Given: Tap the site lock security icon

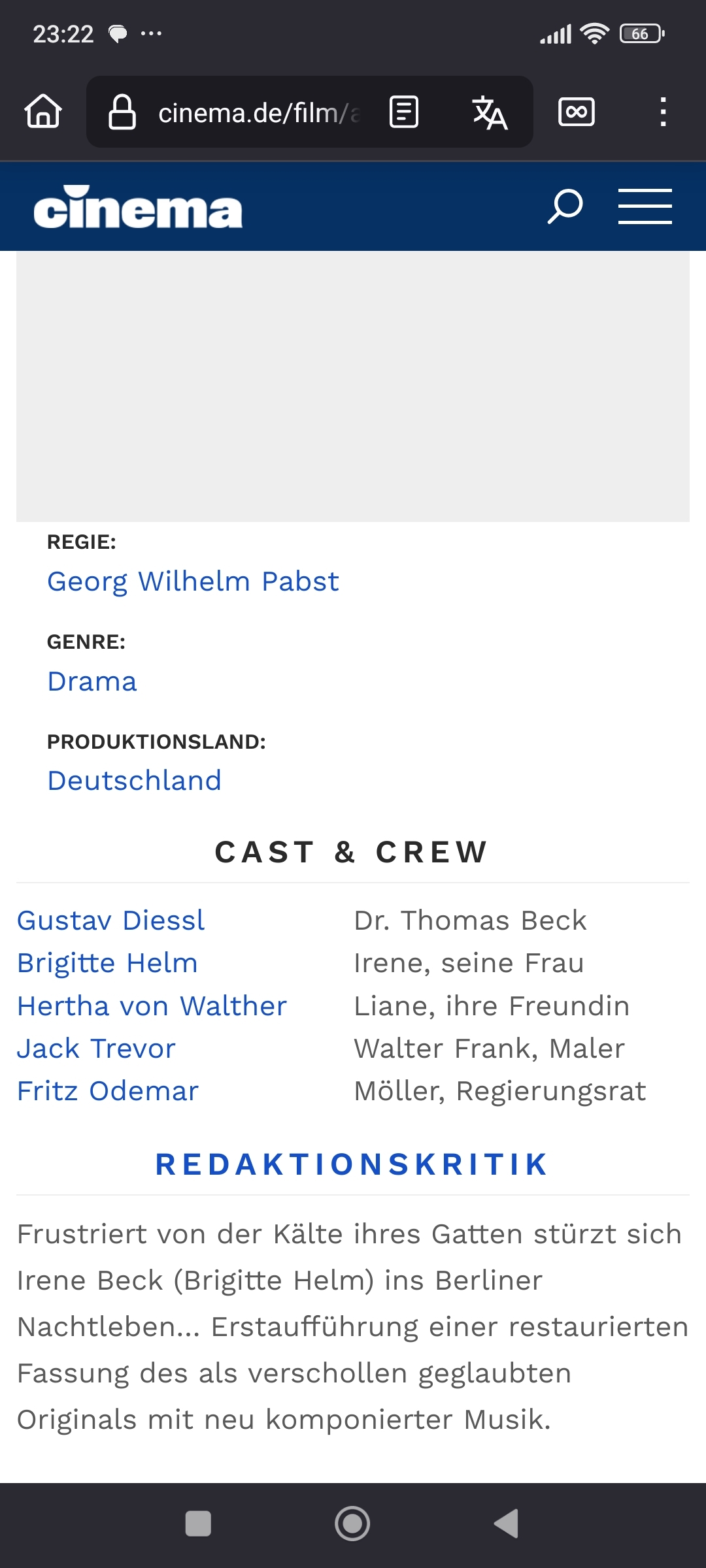Looking at the screenshot, I should click(122, 112).
